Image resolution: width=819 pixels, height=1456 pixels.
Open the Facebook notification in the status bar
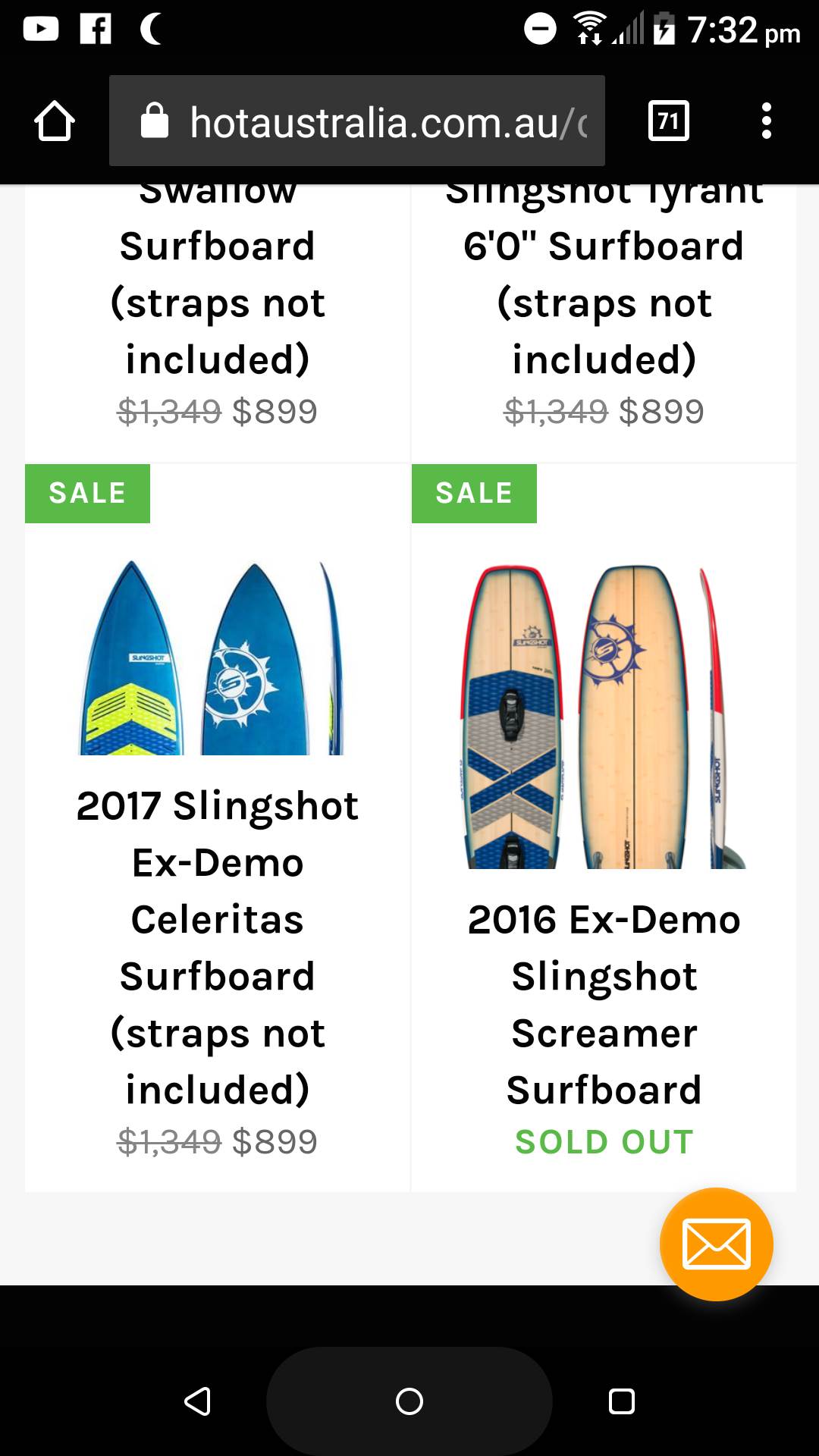(95, 30)
